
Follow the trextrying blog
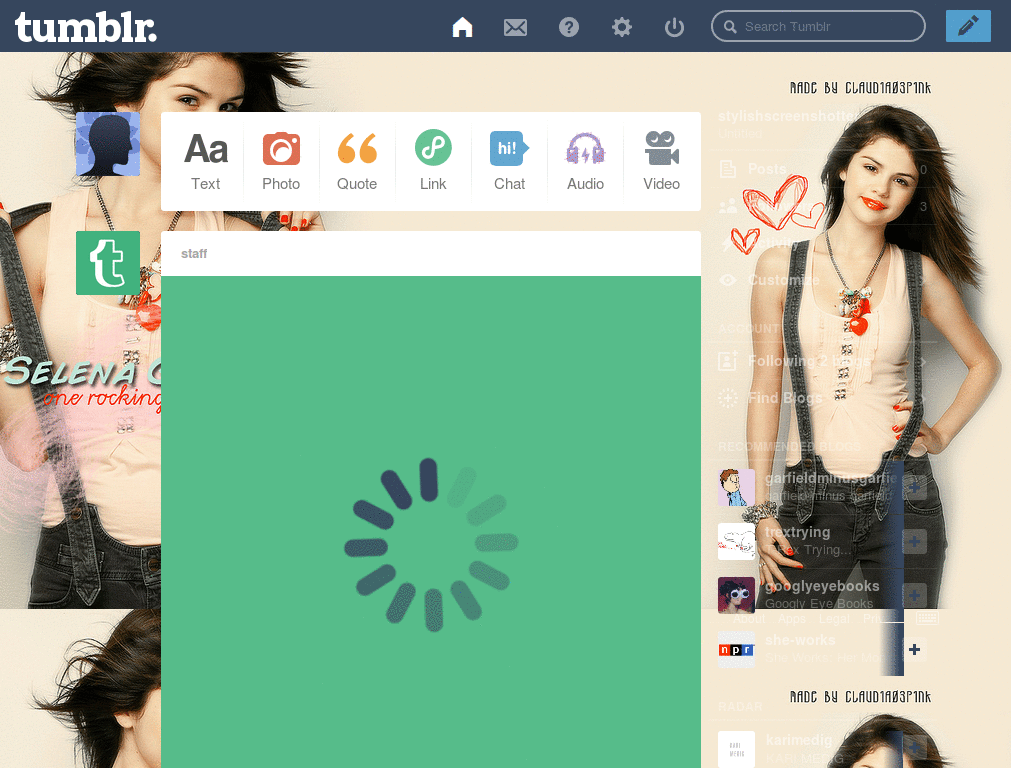tap(914, 541)
